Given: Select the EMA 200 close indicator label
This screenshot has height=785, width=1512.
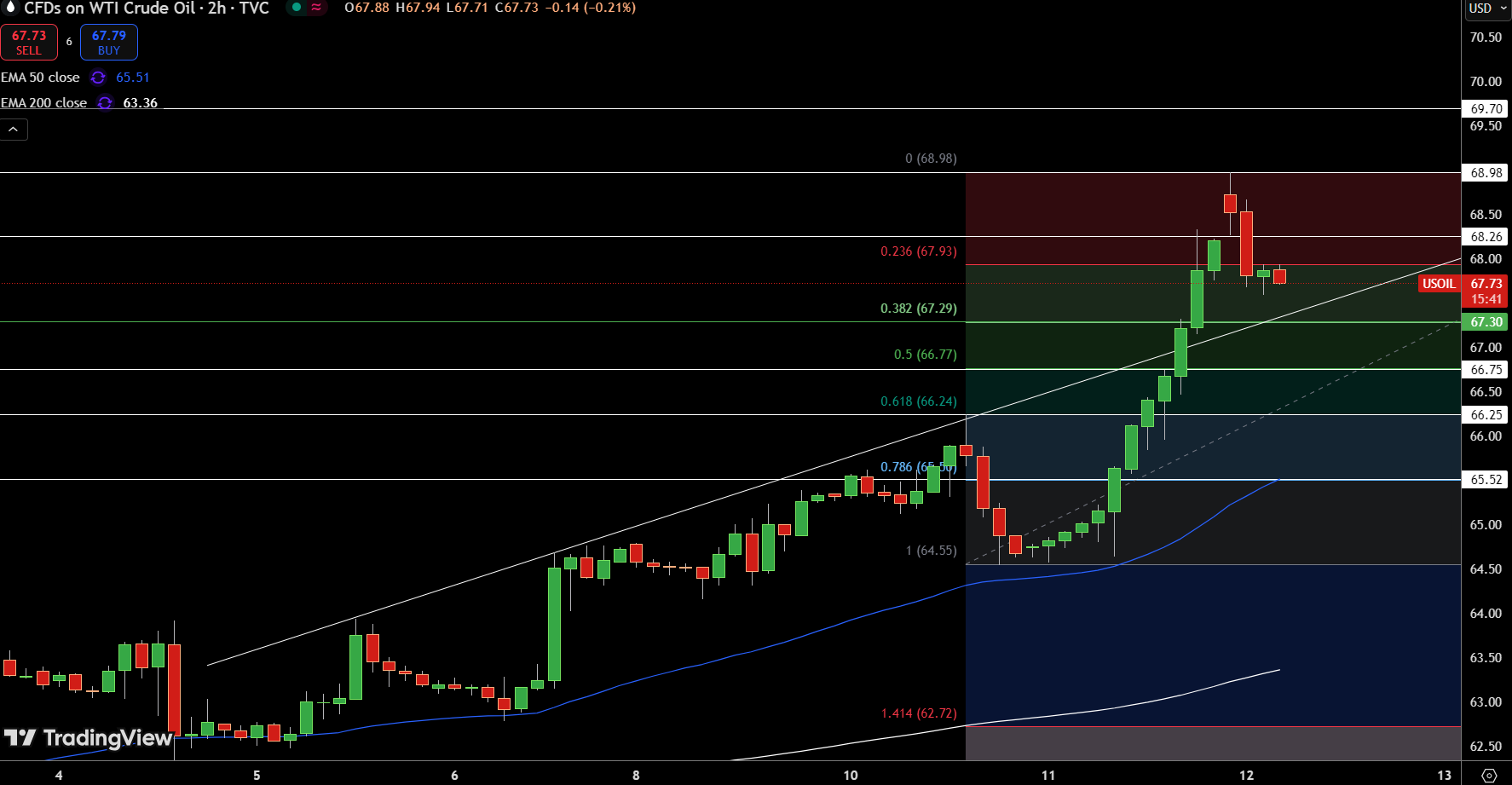Looking at the screenshot, I should tap(44, 103).
